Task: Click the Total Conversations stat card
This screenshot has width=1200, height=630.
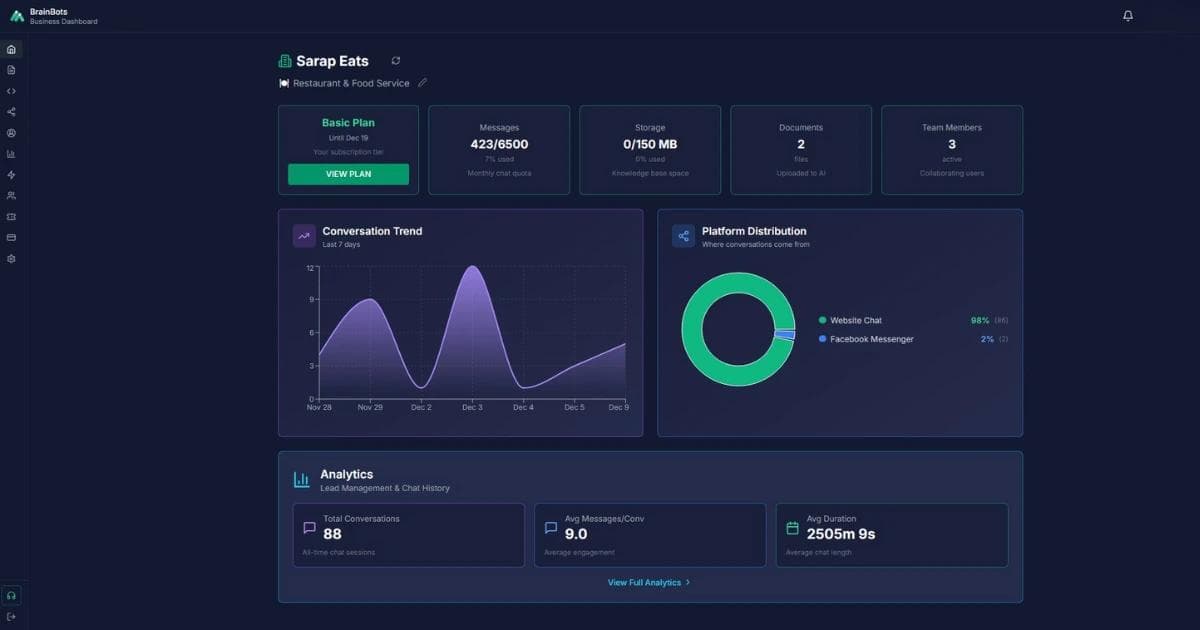Action: point(408,534)
